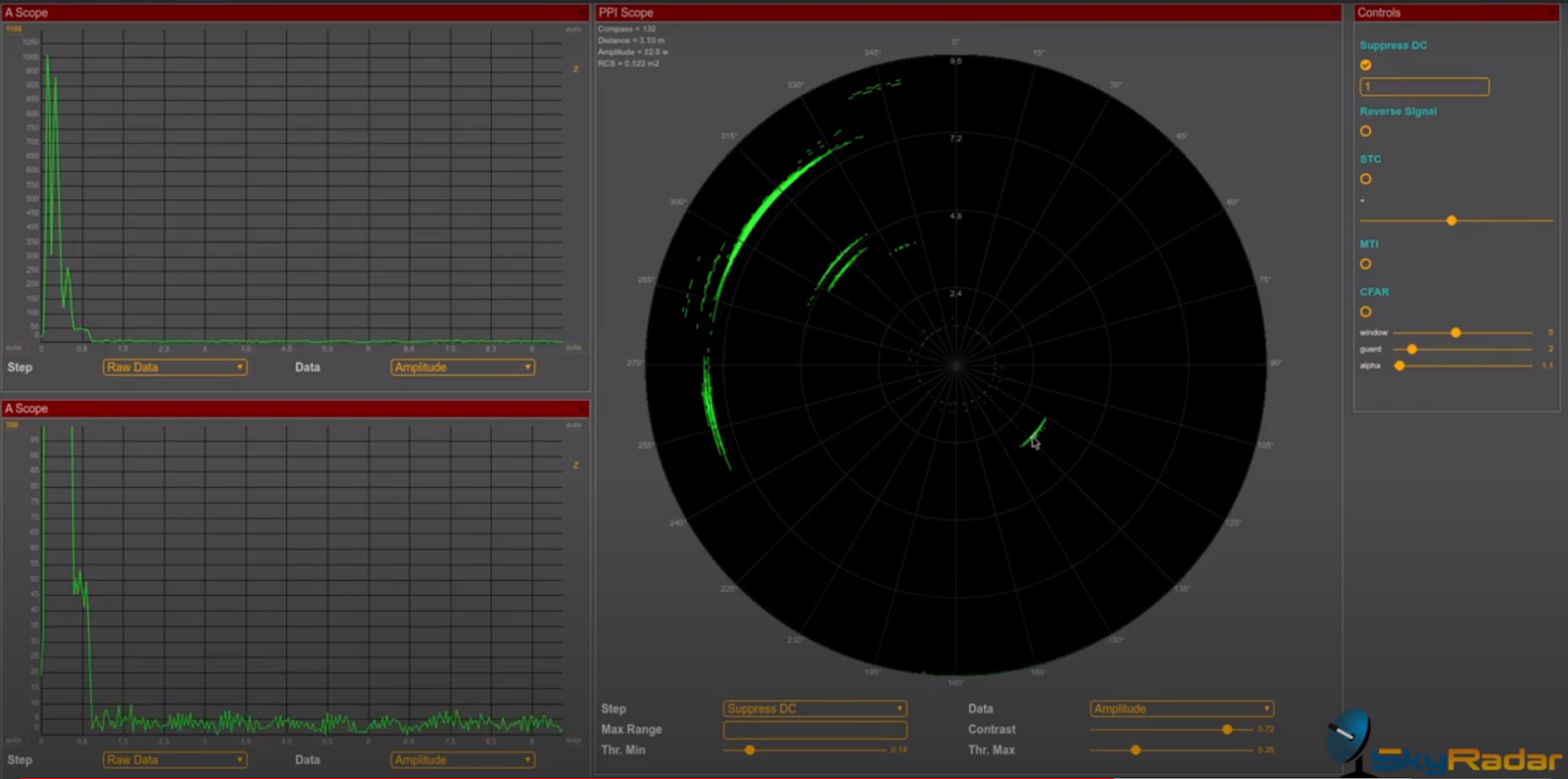The width and height of the screenshot is (1568, 779).
Task: Click the Max Range input field
Action: pos(815,730)
